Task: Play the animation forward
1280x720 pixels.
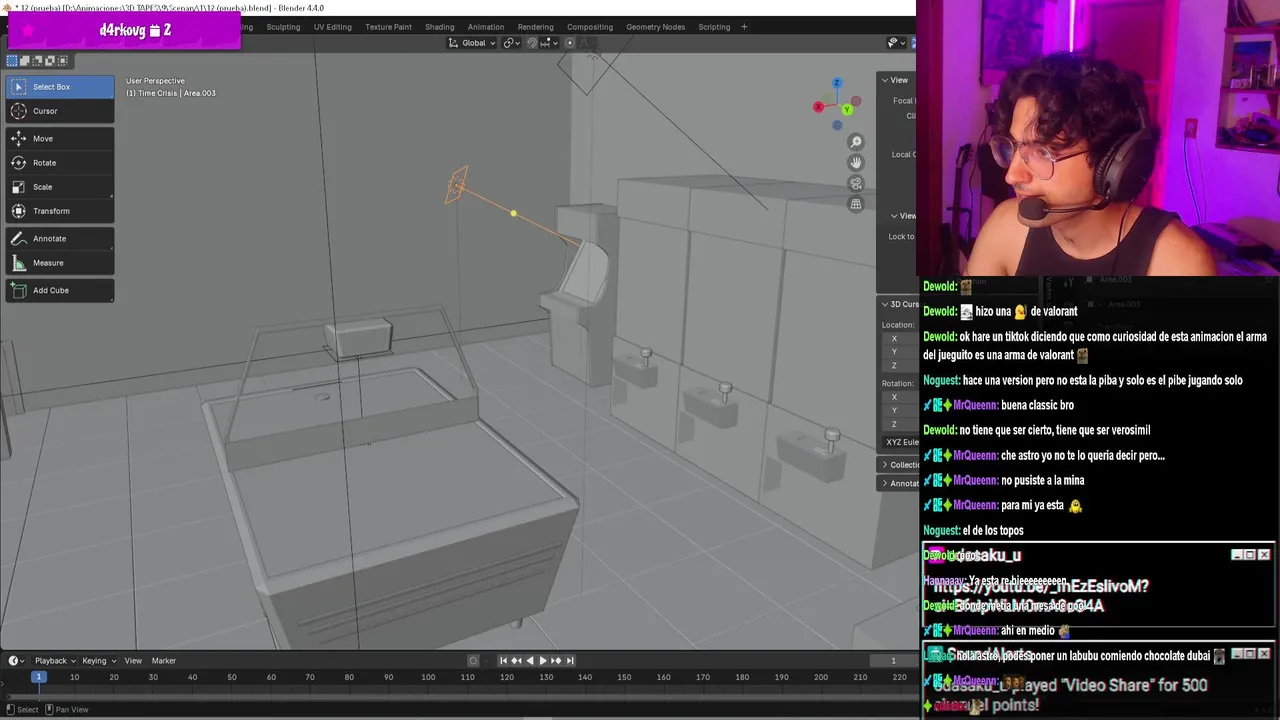Action: (x=543, y=660)
